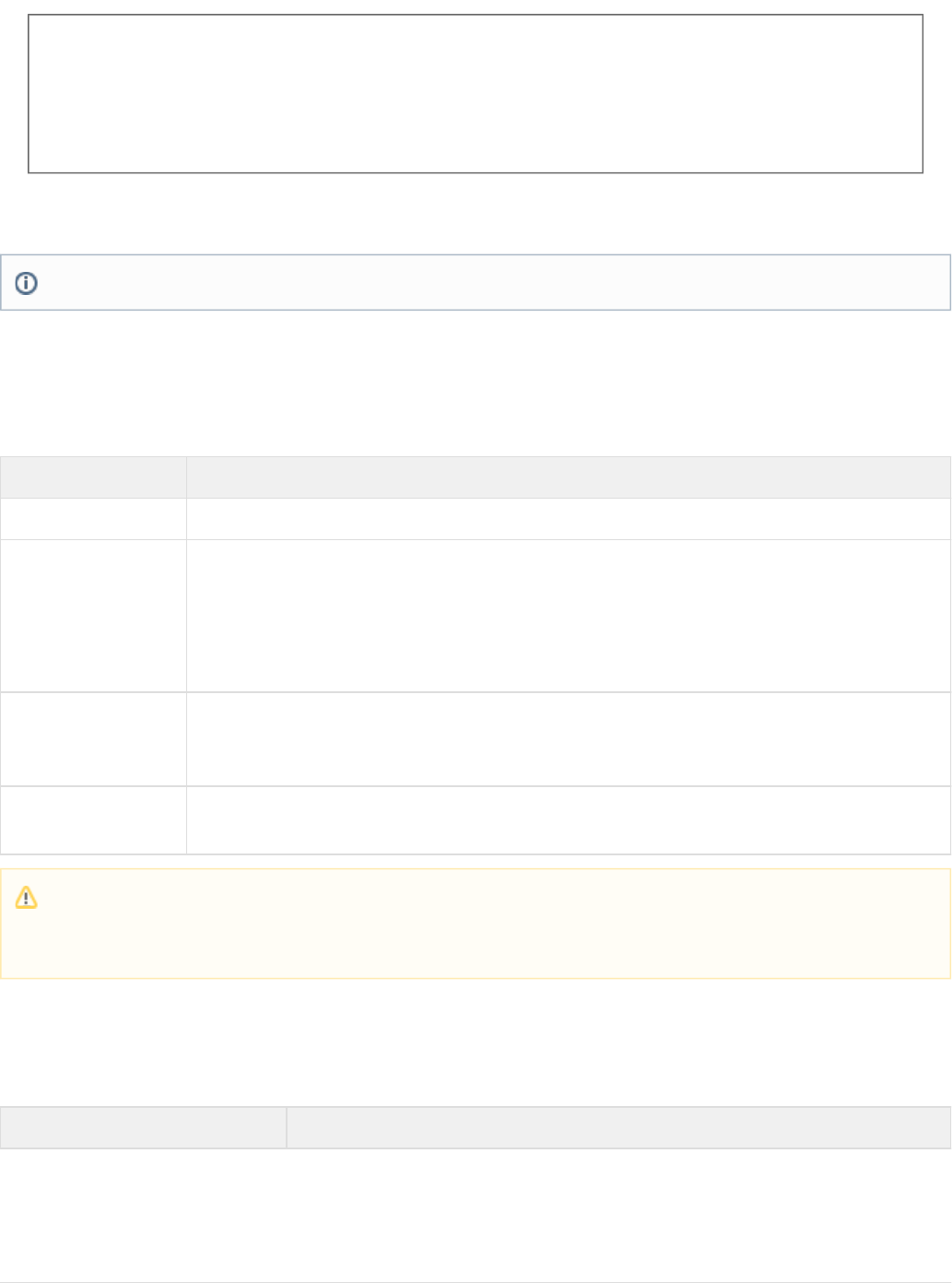This screenshot has width=952, height=1283.
Task: Click blank body area under the second table header
Action: point(476,1215)
